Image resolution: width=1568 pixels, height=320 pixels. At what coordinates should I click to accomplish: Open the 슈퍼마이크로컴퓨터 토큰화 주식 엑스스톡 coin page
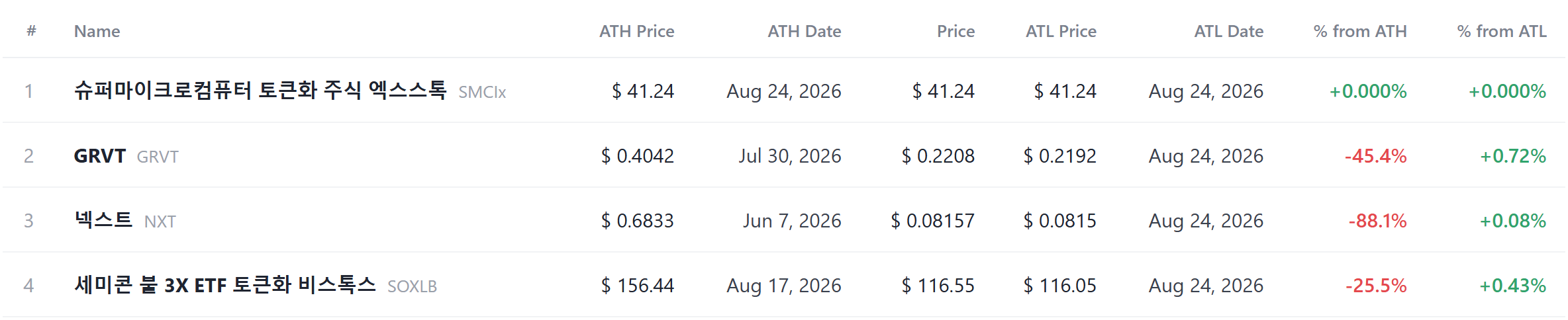pos(260,90)
